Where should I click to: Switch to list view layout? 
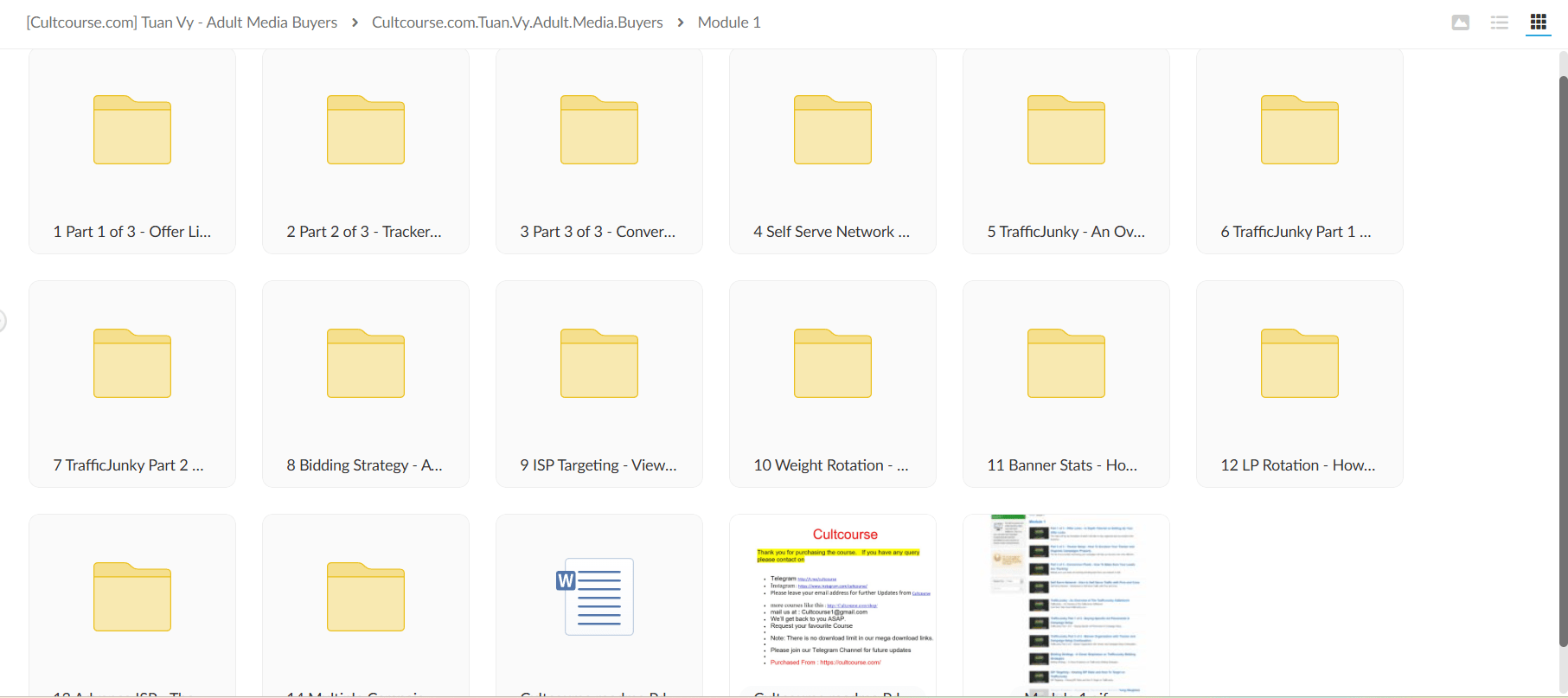[x=1500, y=22]
